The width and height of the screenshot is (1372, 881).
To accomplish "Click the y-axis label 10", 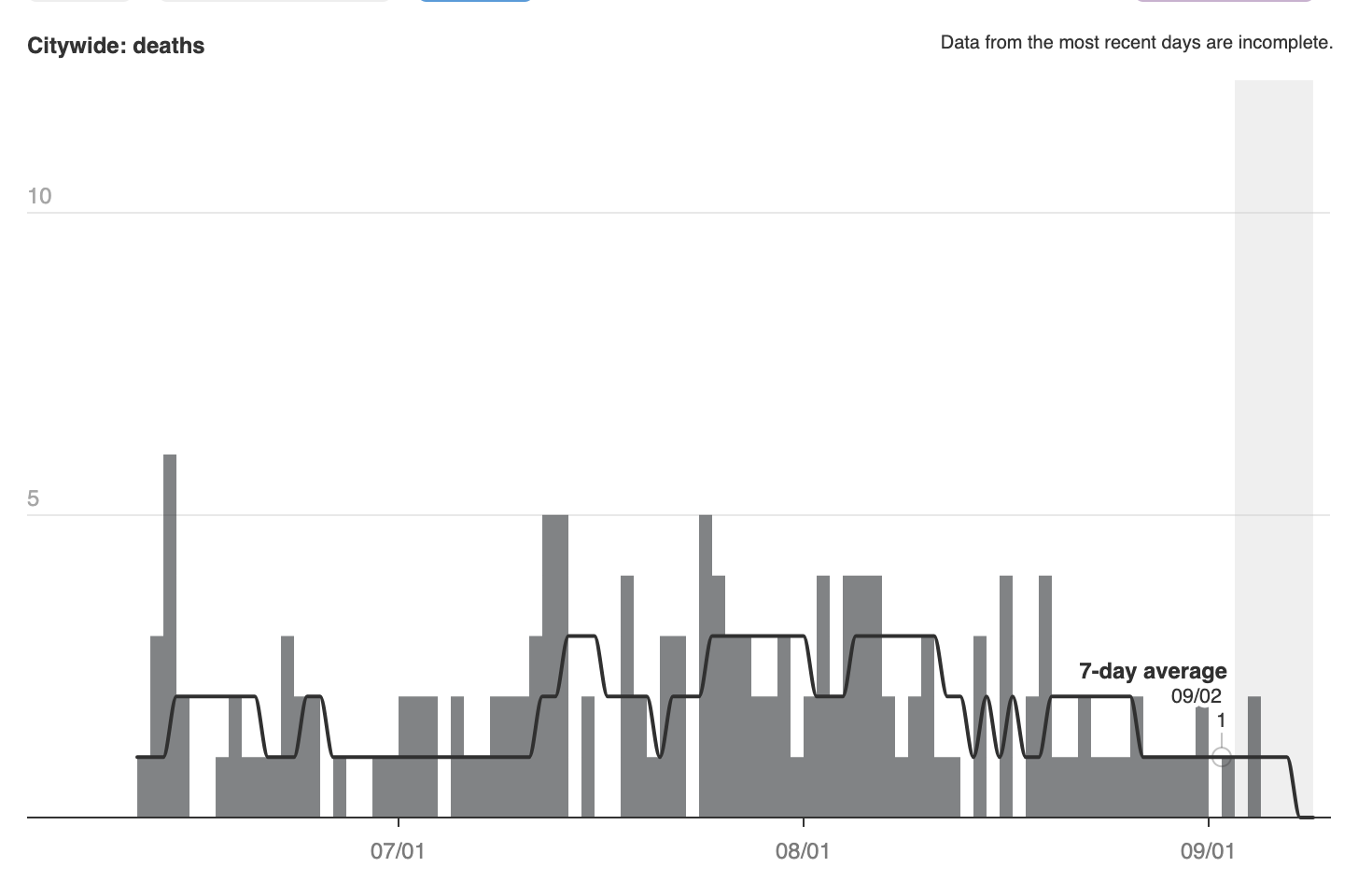I will [x=39, y=196].
